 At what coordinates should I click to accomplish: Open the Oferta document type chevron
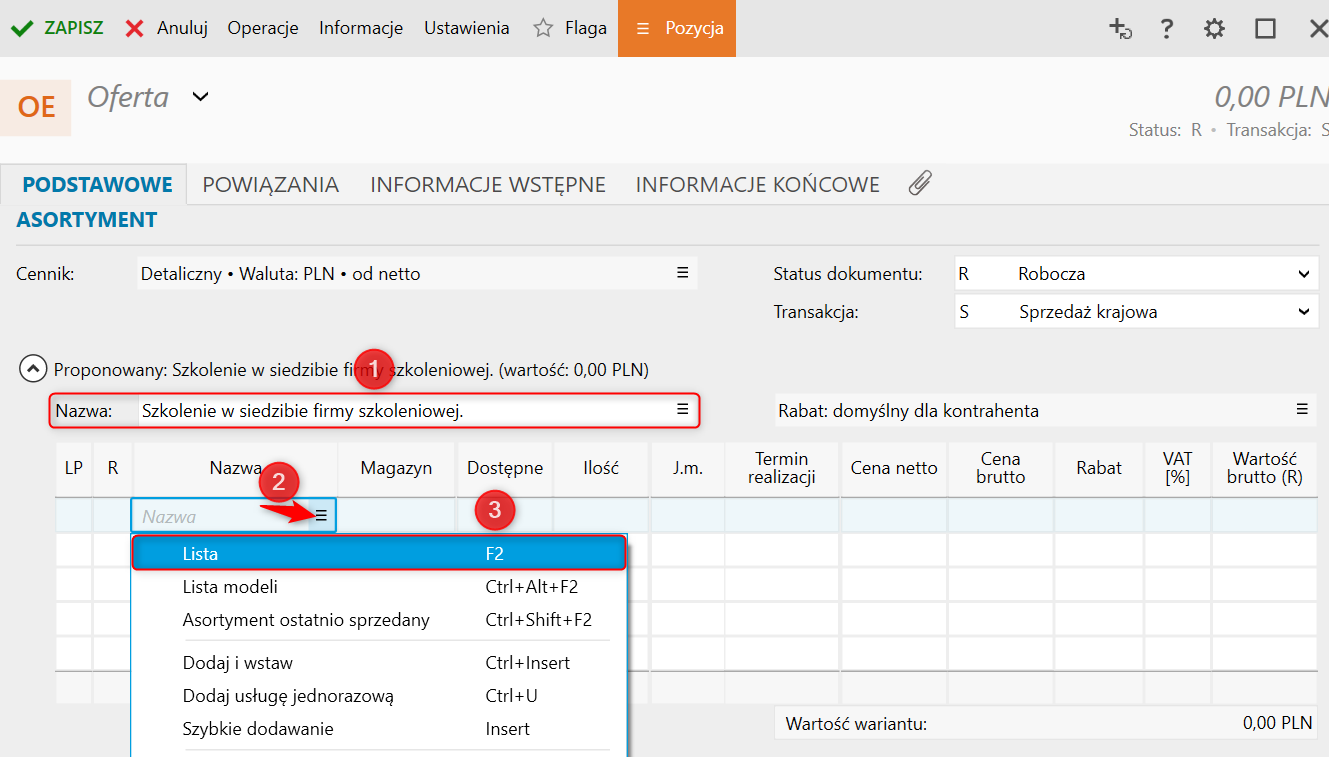(201, 97)
